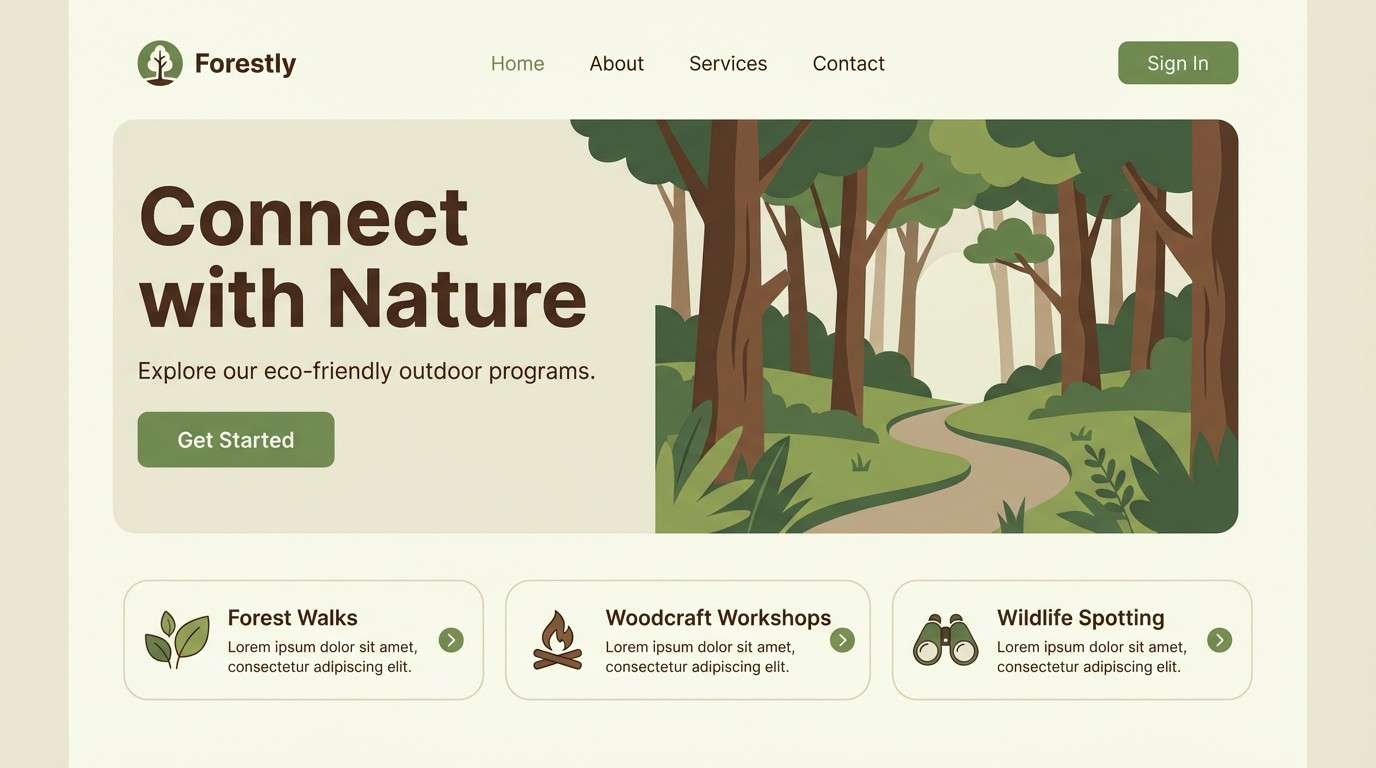Click the Sign In button
The width and height of the screenshot is (1376, 768).
point(1178,63)
